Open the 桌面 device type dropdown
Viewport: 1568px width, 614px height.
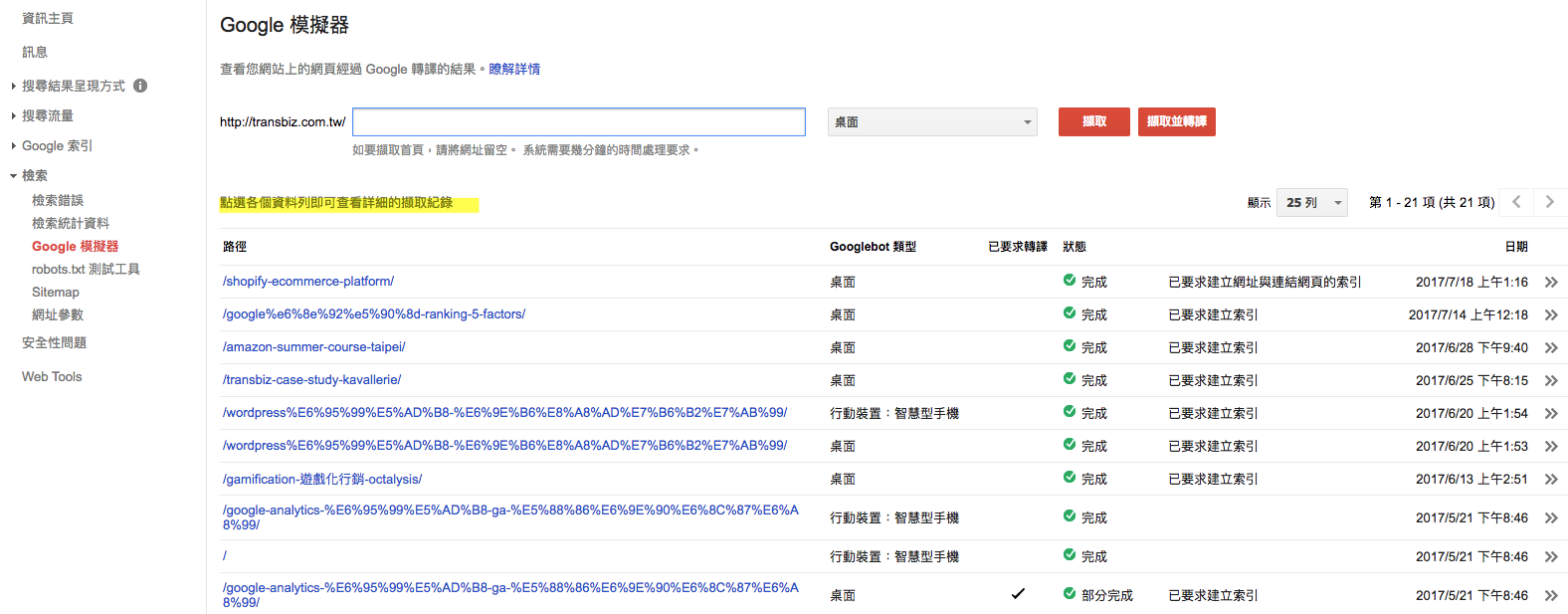[x=932, y=122]
